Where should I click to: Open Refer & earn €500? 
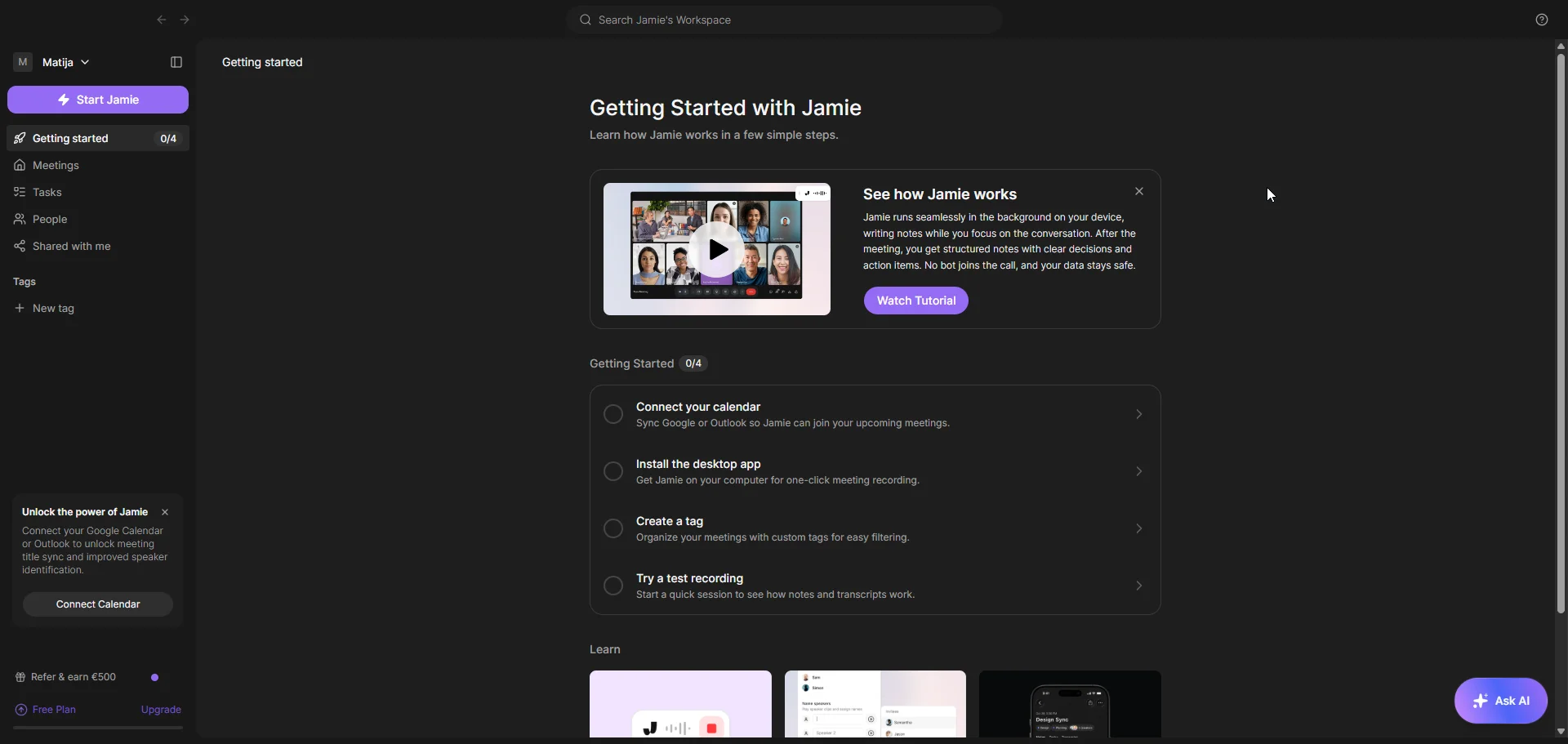[73, 677]
